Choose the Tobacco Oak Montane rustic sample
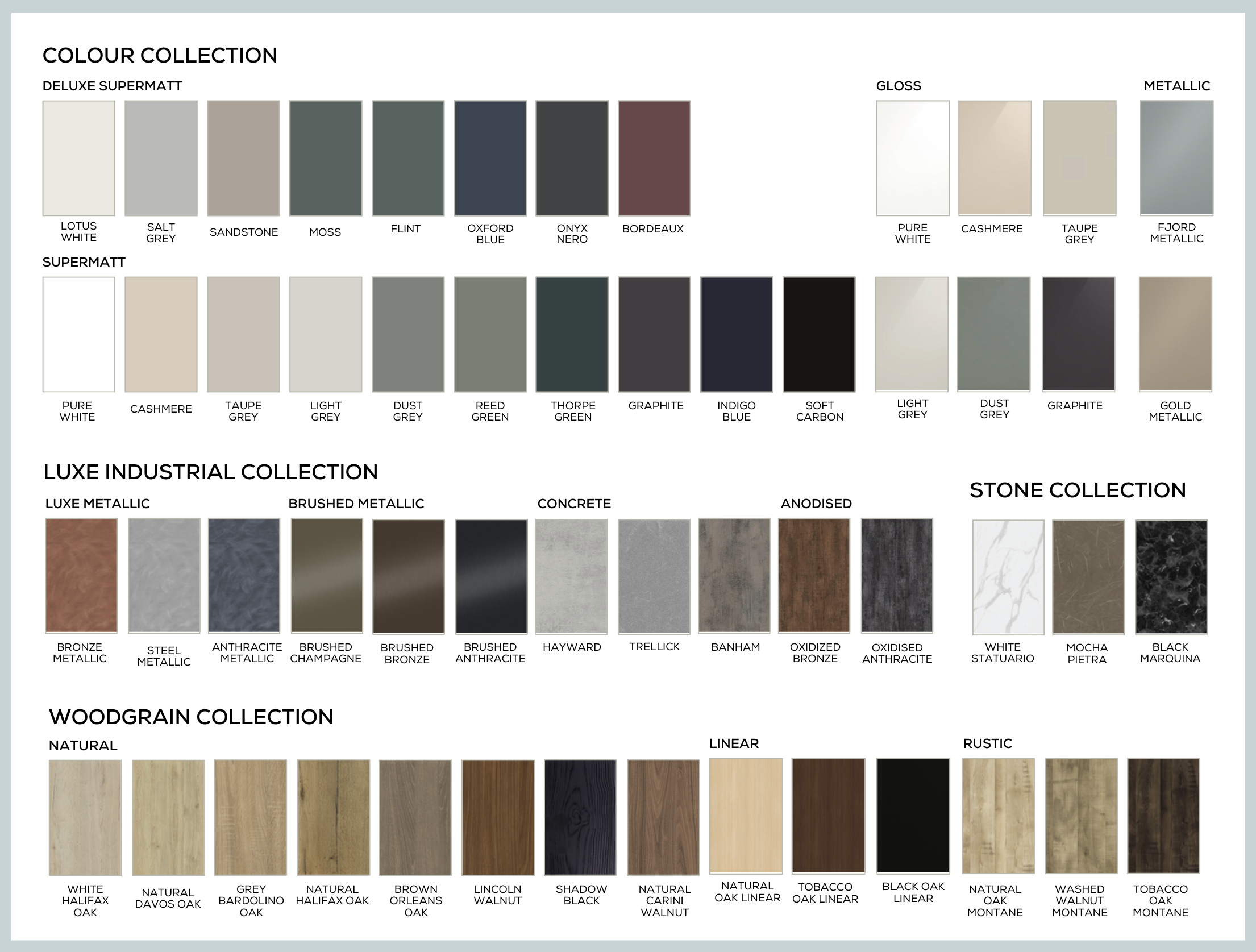1256x952 pixels. point(1163,815)
